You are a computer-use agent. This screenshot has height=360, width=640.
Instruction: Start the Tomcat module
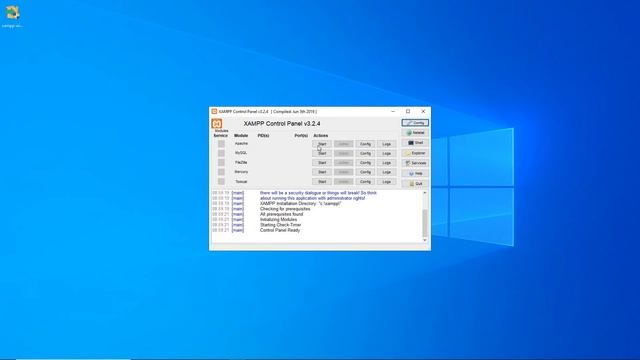[x=322, y=182]
